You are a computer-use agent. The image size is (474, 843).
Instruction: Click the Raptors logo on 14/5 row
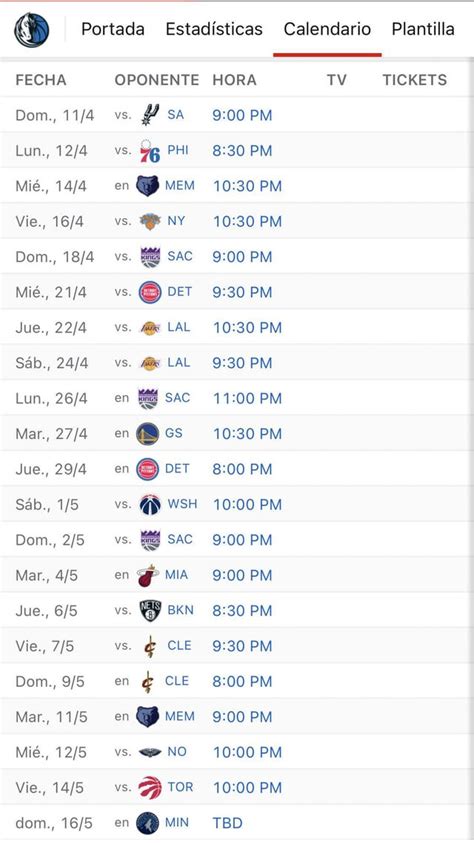pos(150,788)
